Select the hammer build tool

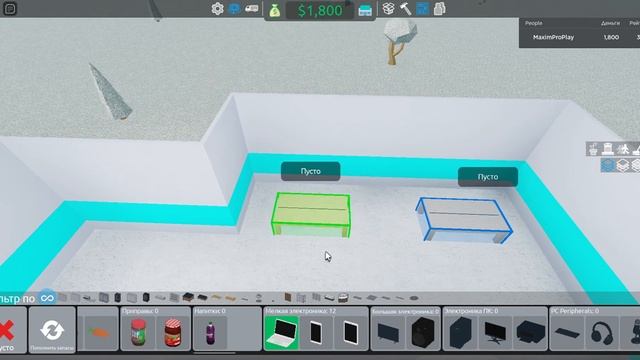(405, 9)
